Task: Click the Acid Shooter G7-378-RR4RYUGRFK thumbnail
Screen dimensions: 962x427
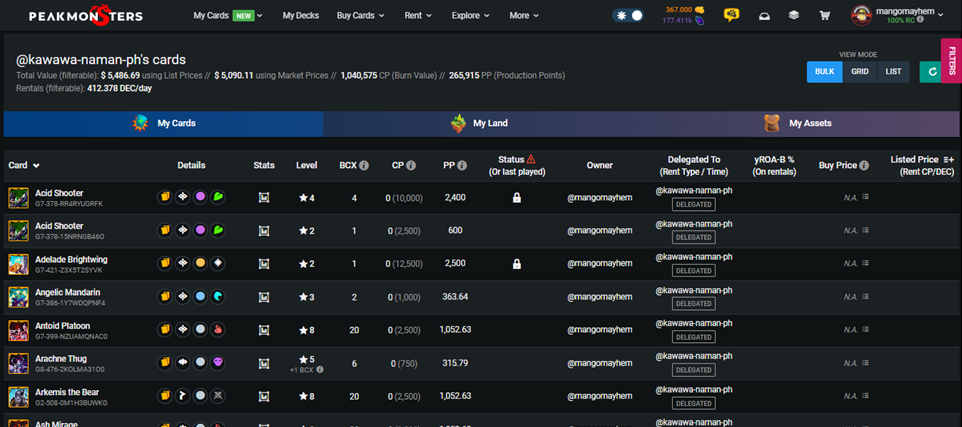Action: (x=19, y=198)
